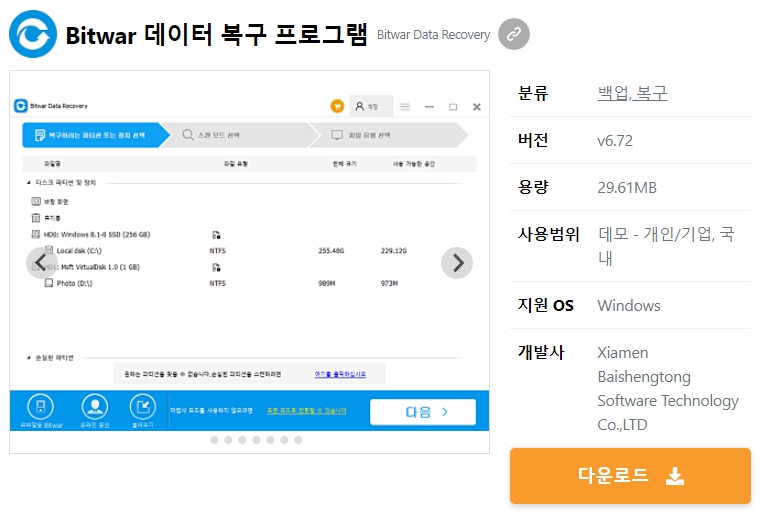Click the 229.12G free space cell

click(x=394, y=251)
